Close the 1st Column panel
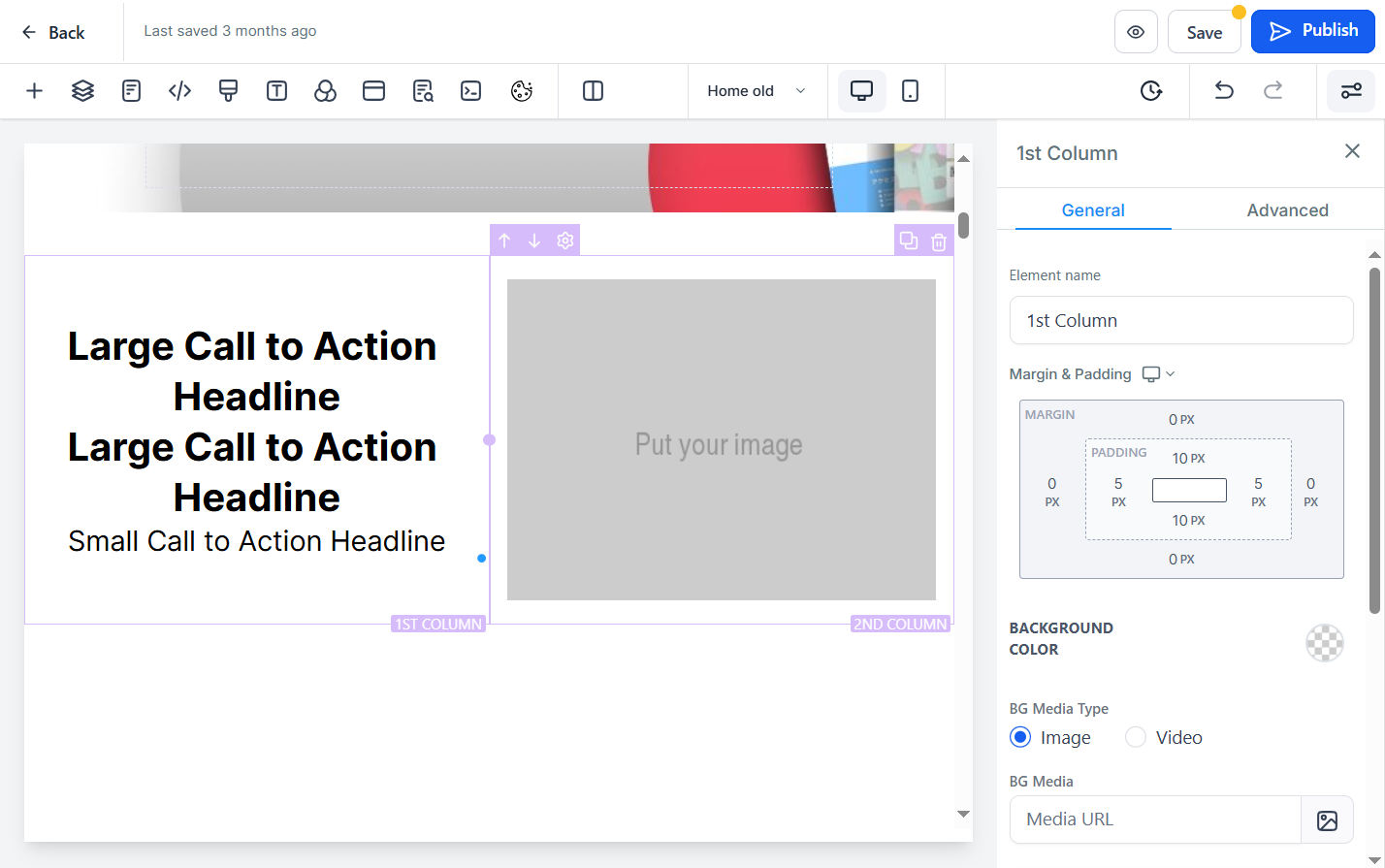The width and height of the screenshot is (1385, 868). click(1352, 151)
